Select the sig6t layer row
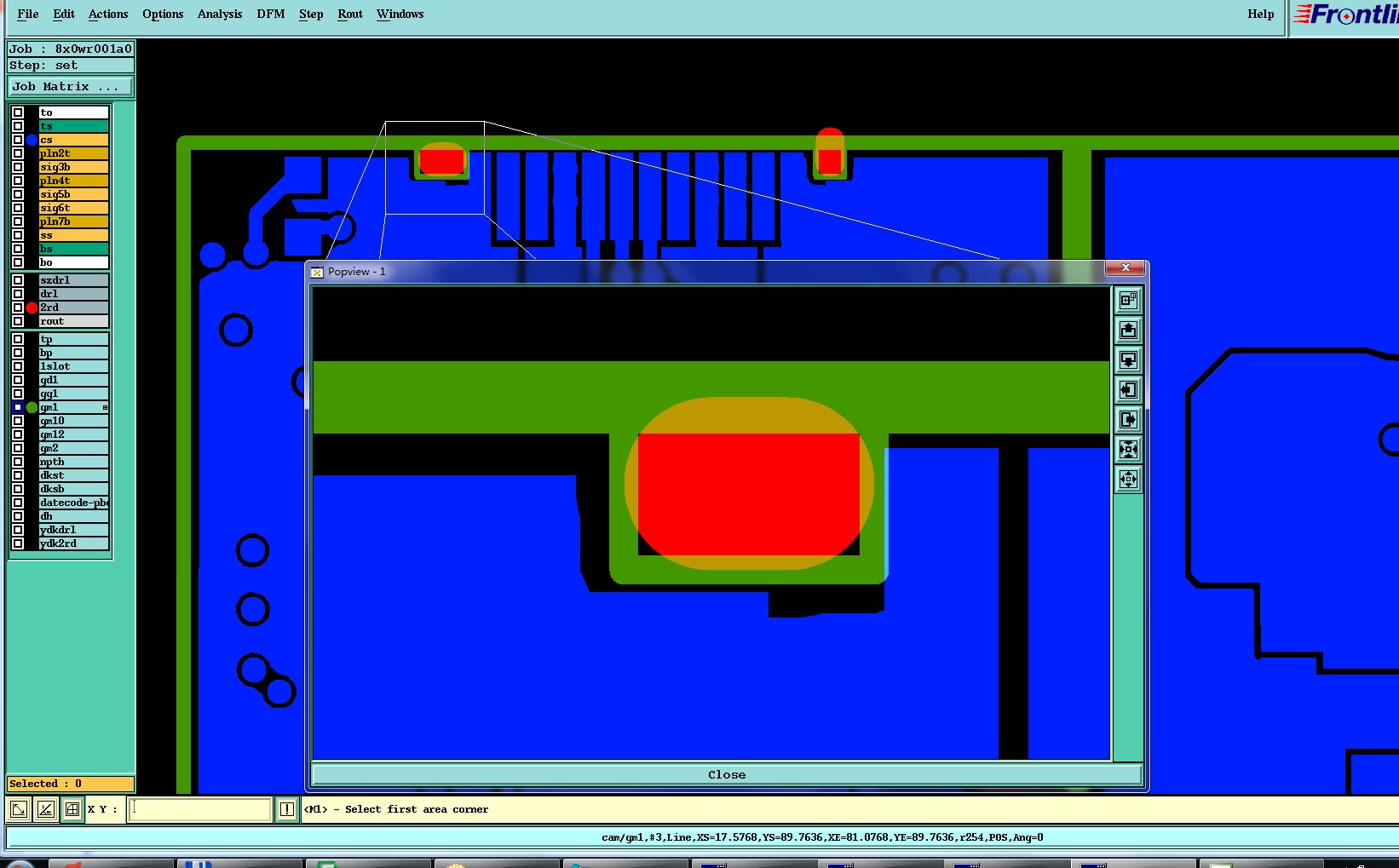 [73, 208]
